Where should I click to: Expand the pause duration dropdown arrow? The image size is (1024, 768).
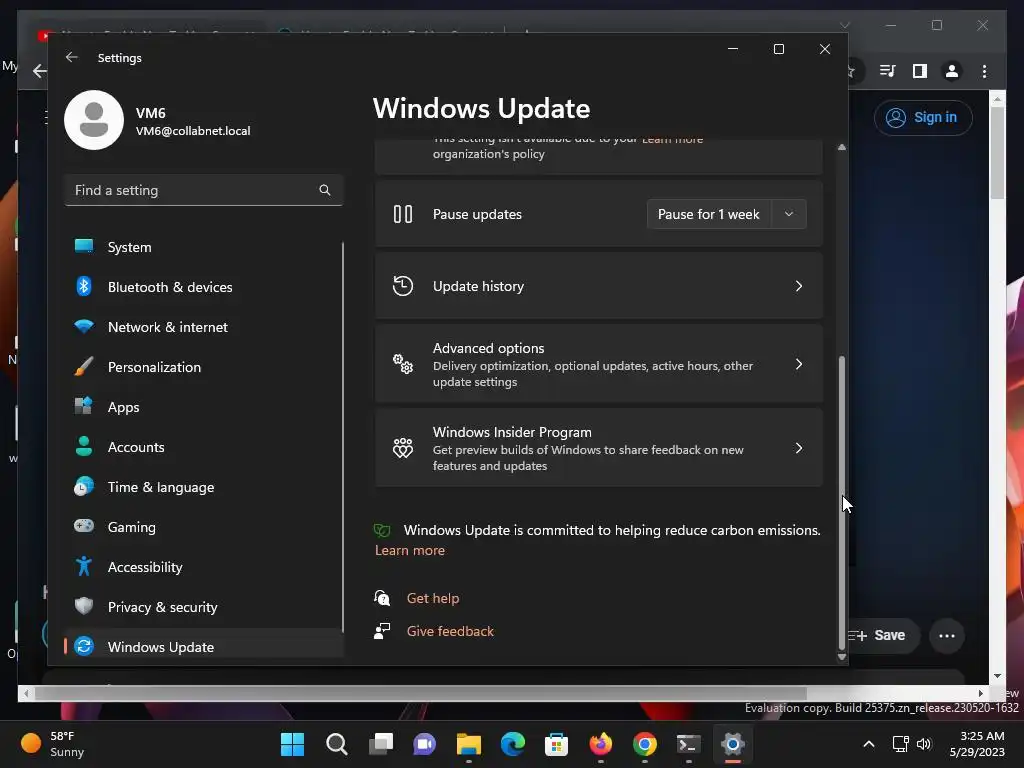point(789,214)
